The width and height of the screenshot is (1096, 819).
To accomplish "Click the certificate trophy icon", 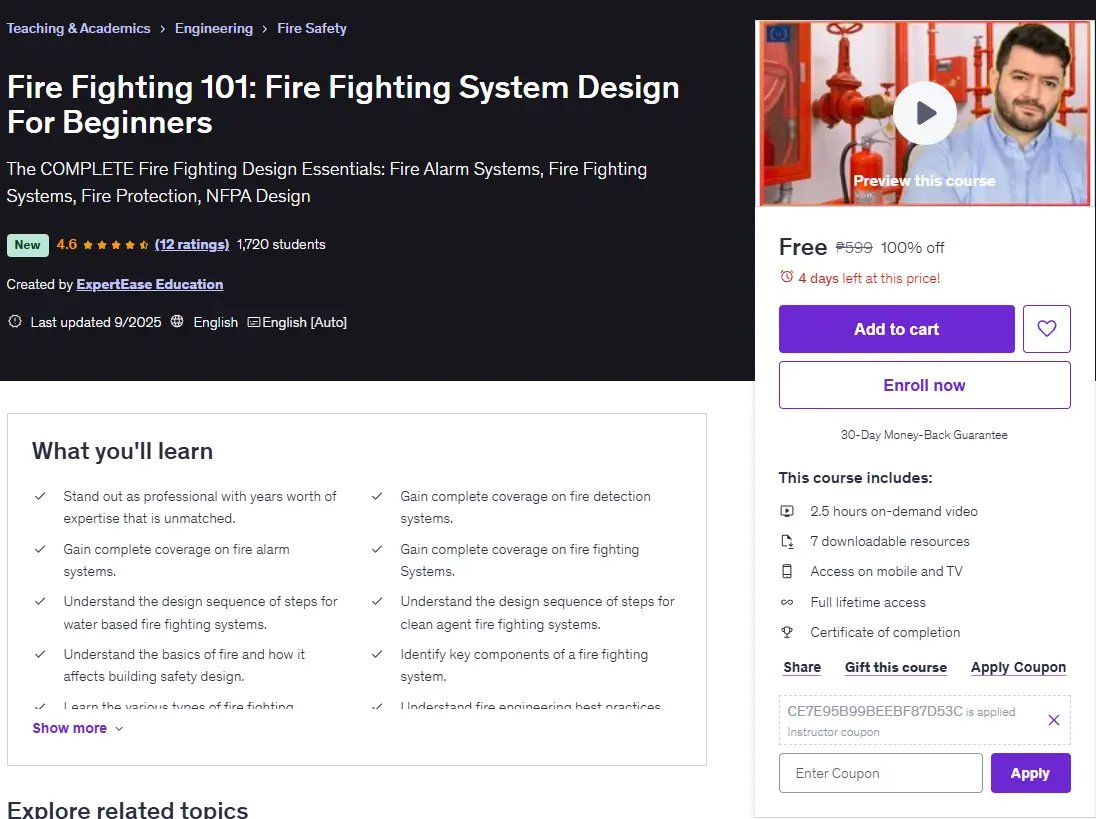I will point(787,632).
